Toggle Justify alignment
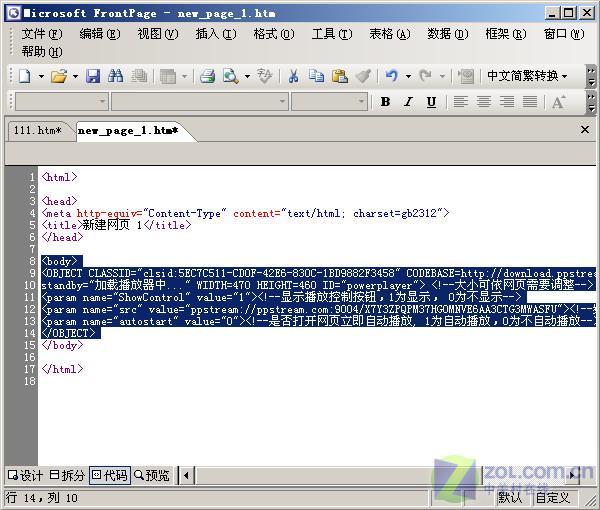 click(530, 101)
